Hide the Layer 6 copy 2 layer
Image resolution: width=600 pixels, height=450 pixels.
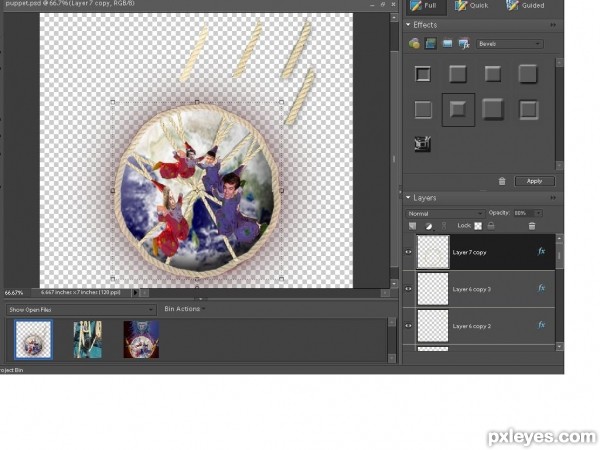point(408,326)
